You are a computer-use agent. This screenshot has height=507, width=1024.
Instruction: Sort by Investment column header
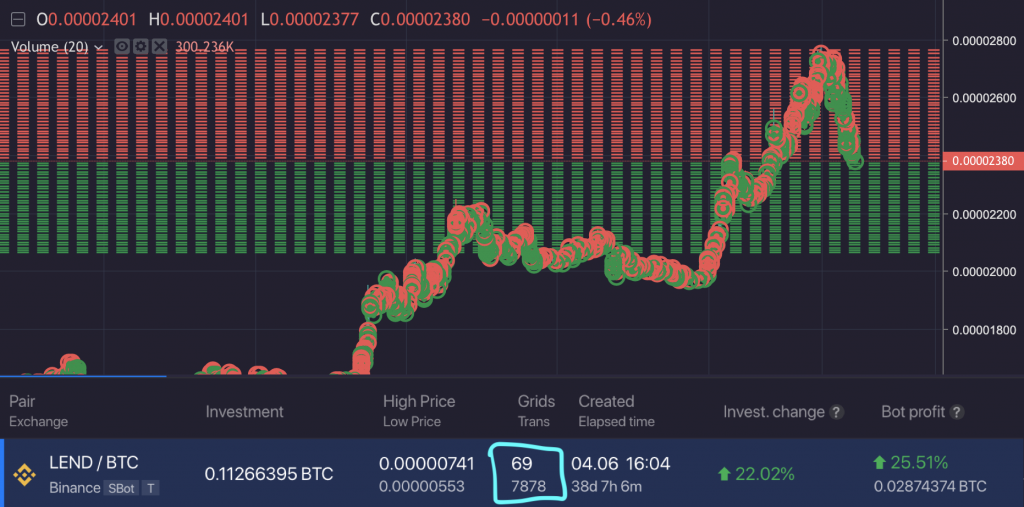pyautogui.click(x=244, y=411)
